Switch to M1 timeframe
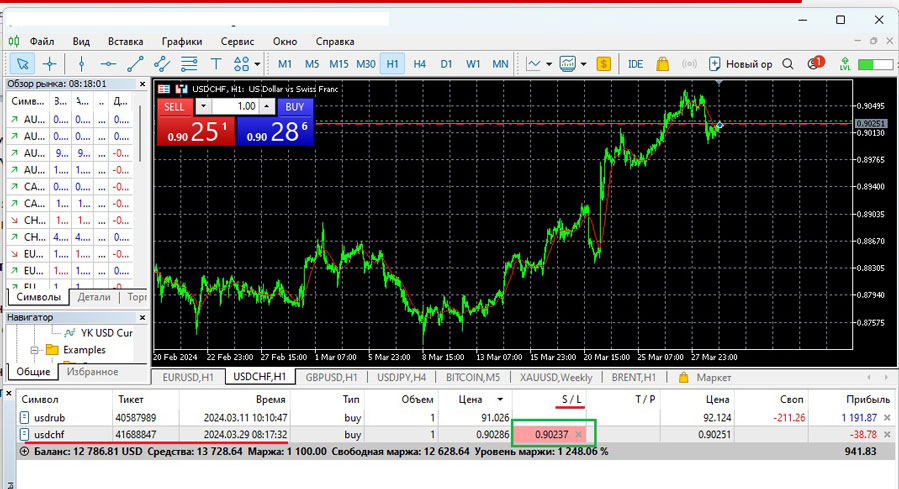This screenshot has height=489, width=899. coord(285,64)
